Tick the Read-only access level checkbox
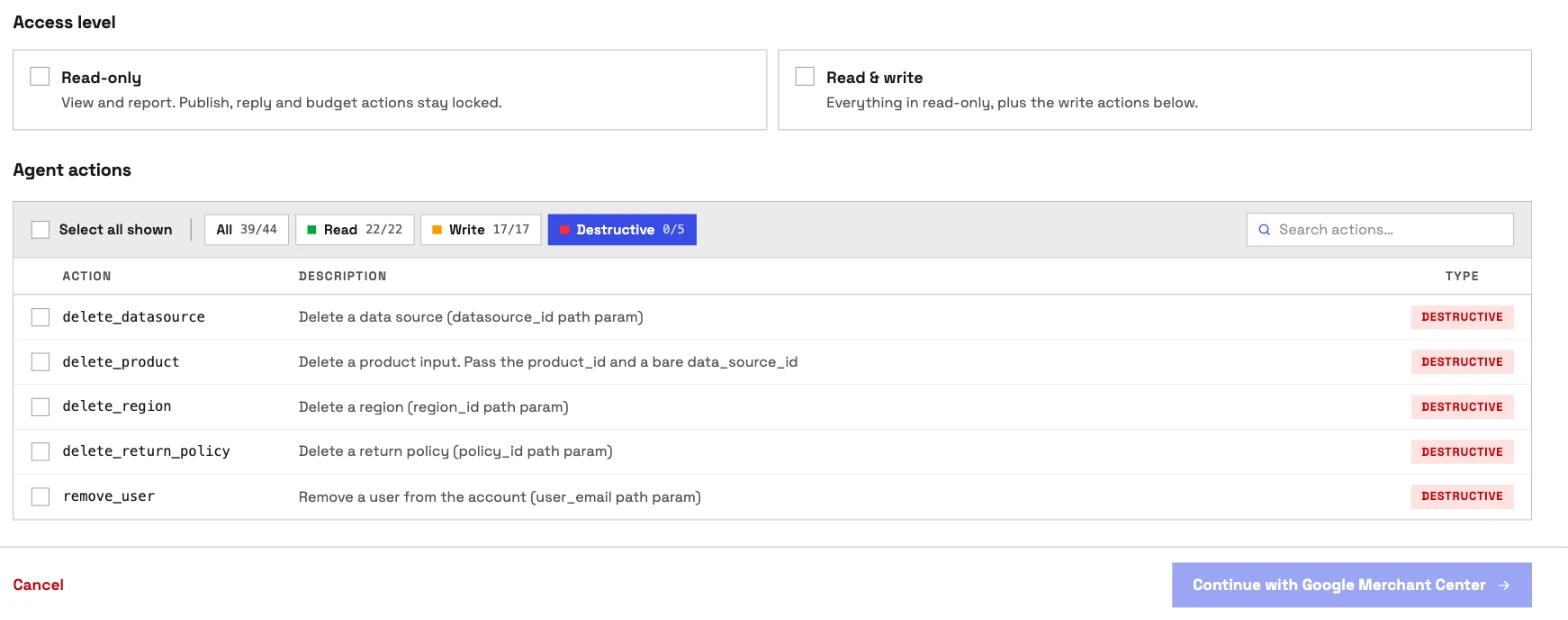This screenshot has width=1568, height=620. pos(40,77)
